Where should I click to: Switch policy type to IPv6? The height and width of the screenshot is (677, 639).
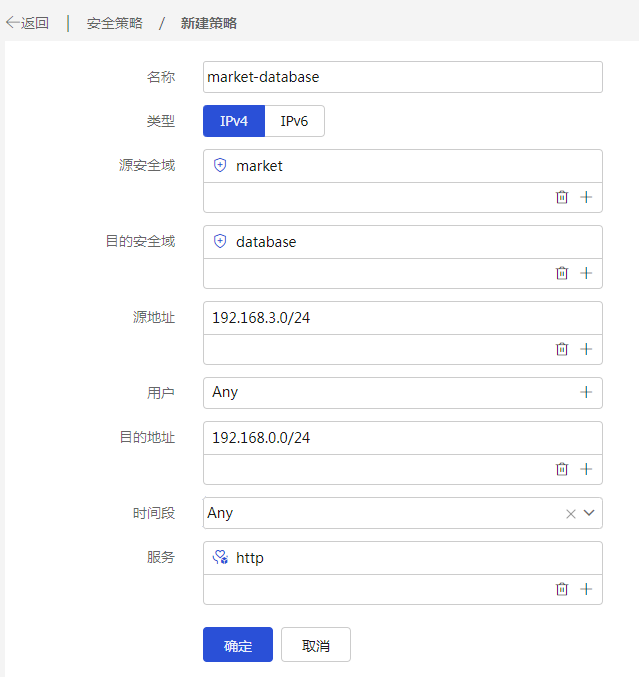pos(294,121)
